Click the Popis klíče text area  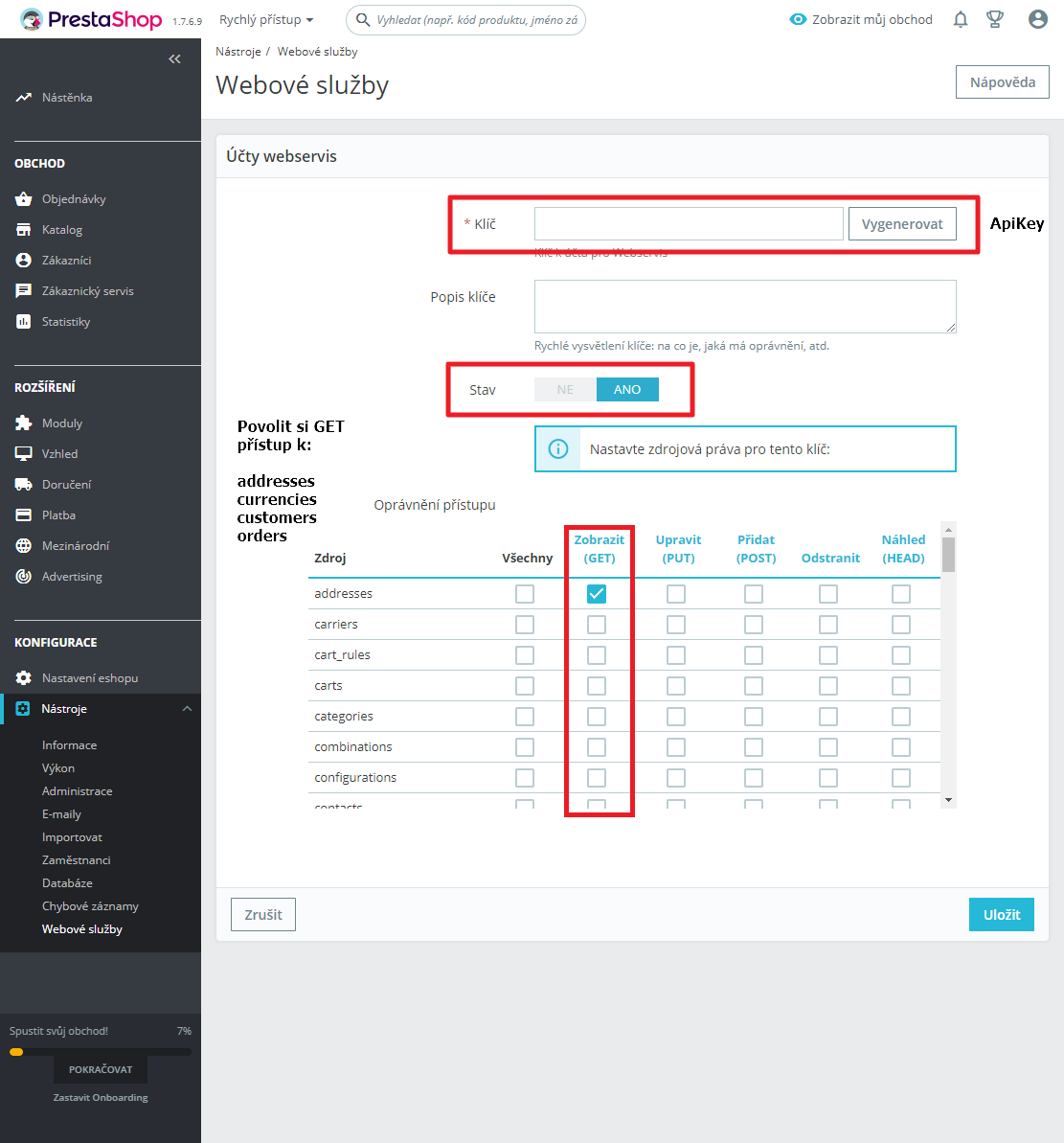[745, 307]
